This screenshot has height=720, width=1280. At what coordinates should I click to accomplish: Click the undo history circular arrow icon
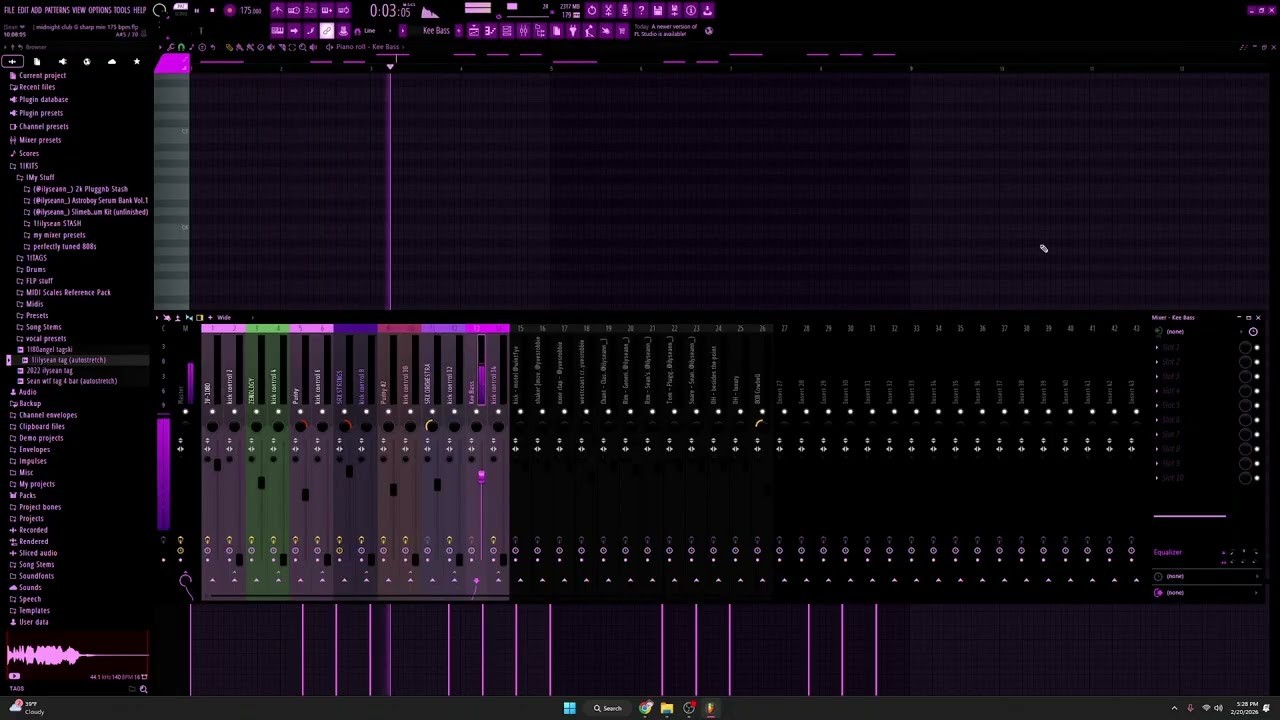point(591,11)
